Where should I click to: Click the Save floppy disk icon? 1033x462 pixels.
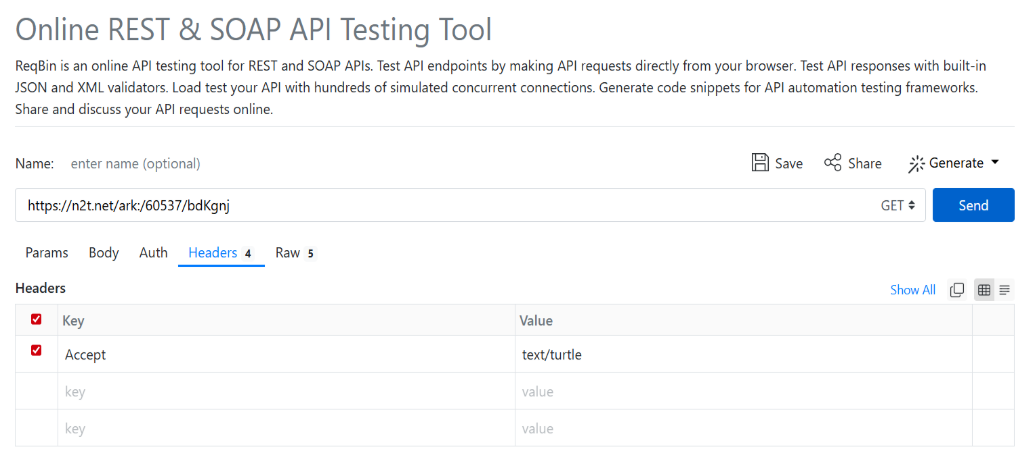[x=760, y=163]
